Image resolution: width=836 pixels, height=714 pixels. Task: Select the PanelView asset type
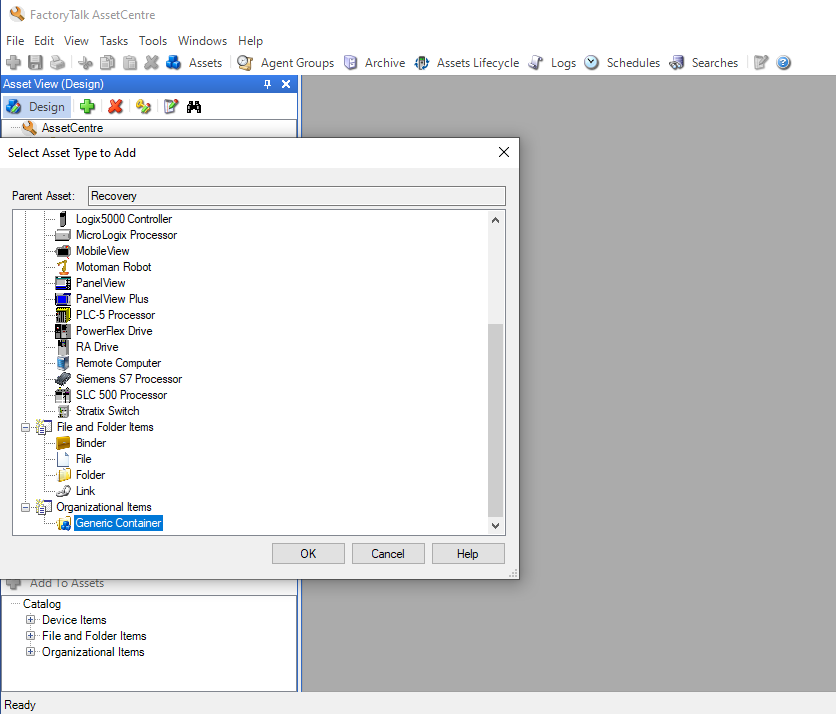pos(100,283)
